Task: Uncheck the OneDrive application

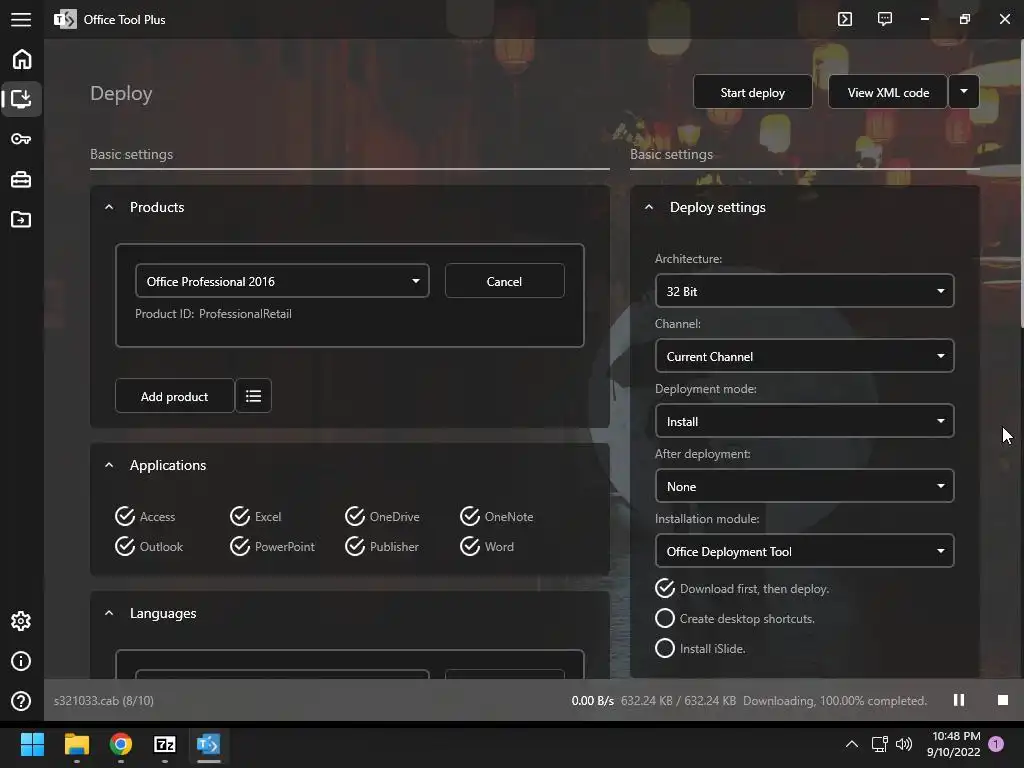Action: (382, 517)
